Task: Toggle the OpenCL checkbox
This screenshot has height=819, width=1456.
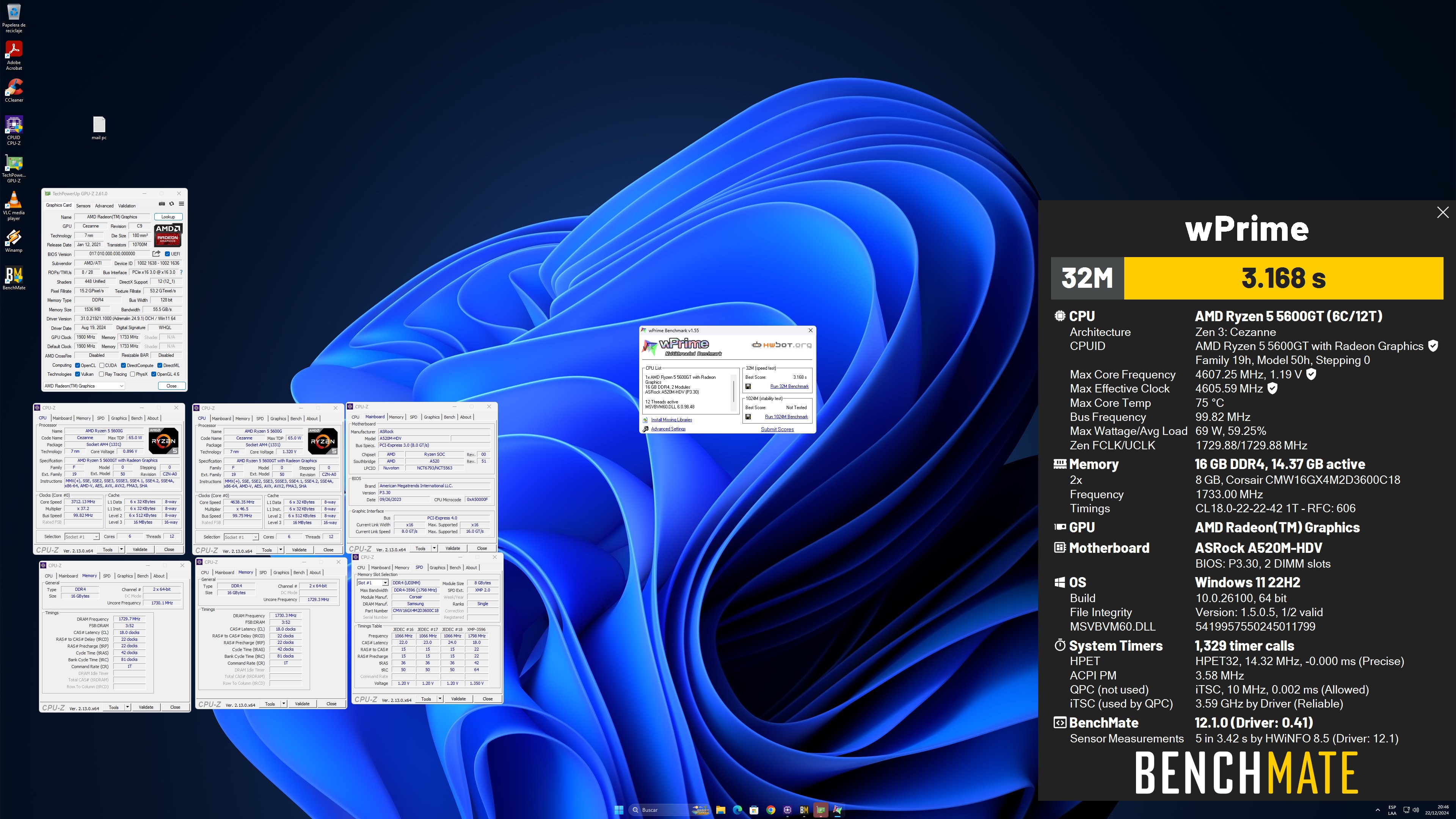Action: [78, 365]
